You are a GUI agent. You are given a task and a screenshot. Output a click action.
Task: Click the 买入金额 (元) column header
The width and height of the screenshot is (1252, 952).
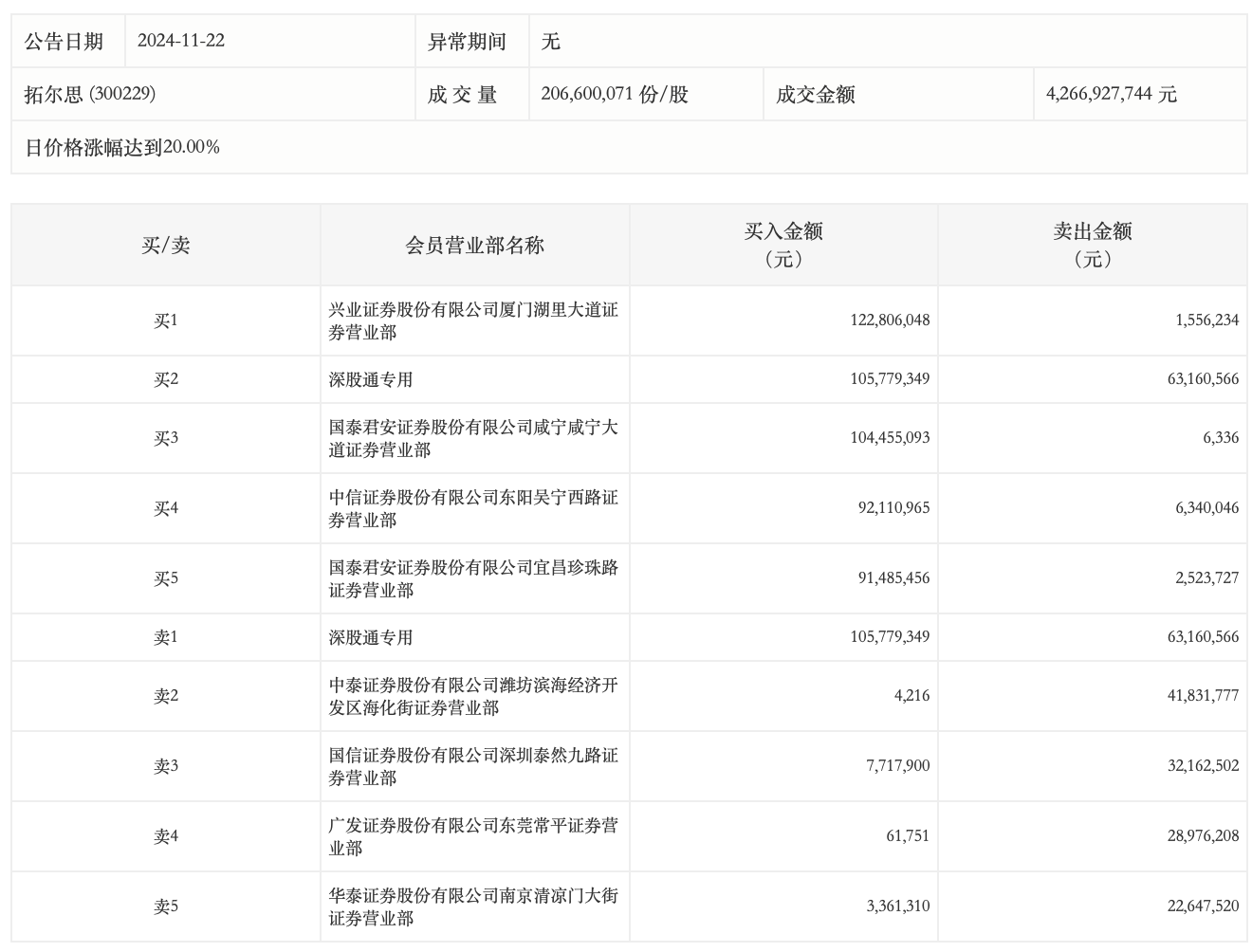pos(782,245)
